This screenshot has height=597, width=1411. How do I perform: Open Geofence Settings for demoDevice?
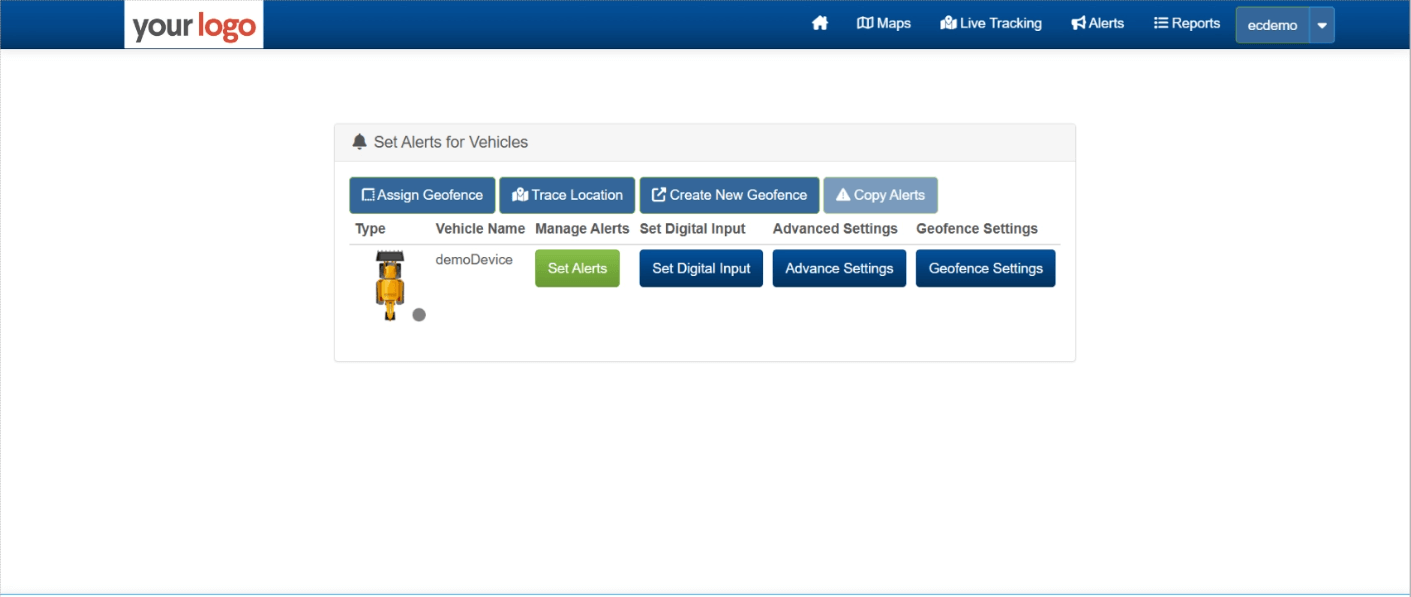985,268
